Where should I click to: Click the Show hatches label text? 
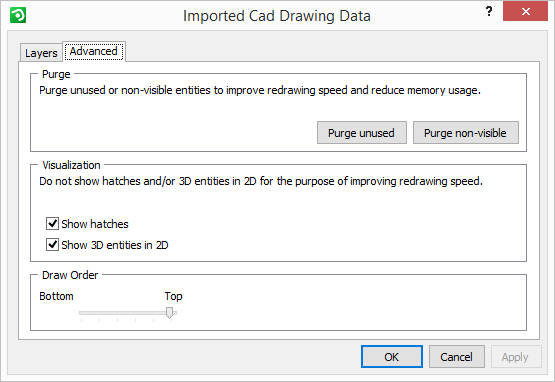coord(95,224)
